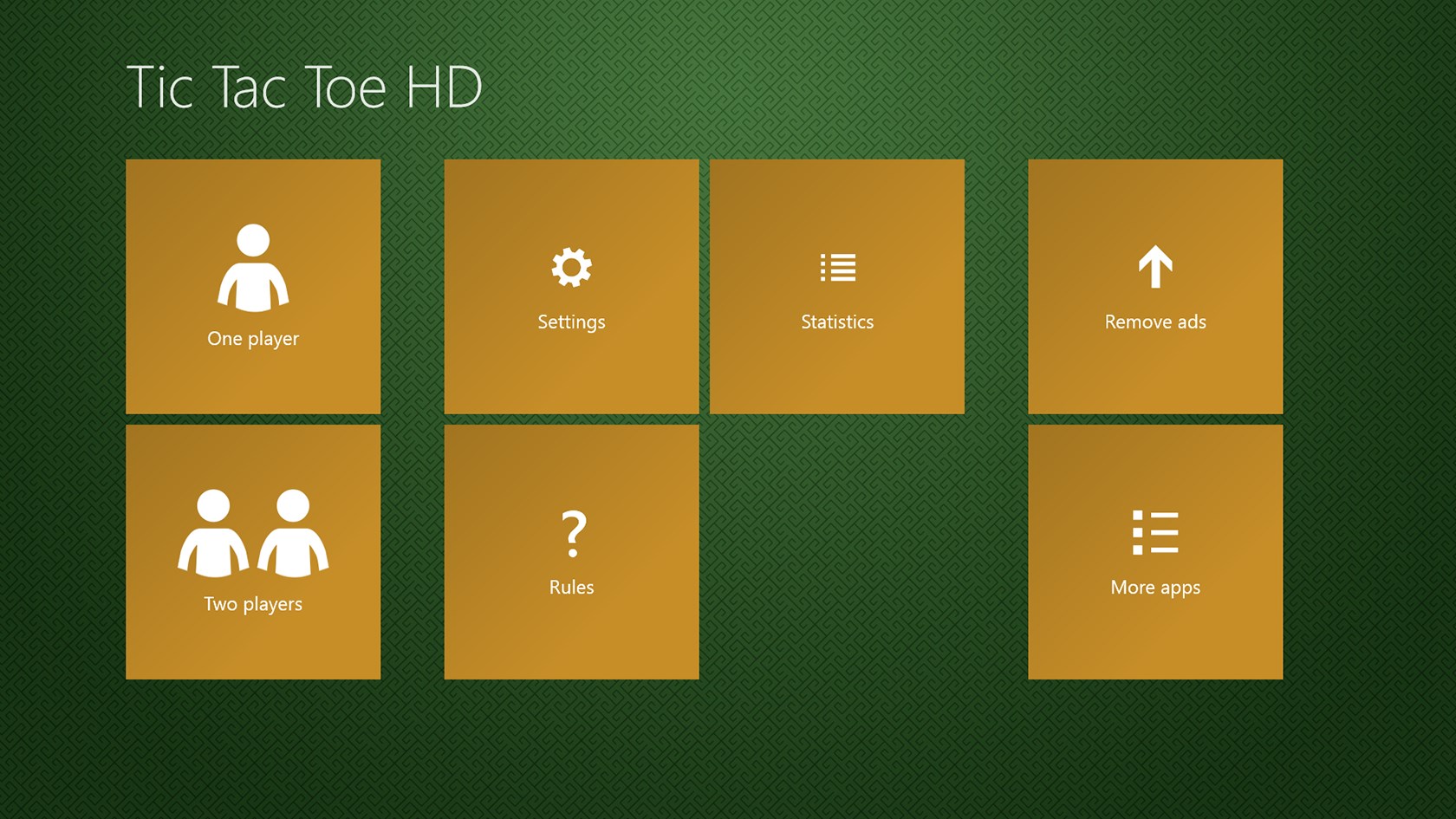Click the empty bottom of the Rules tile
1456x819 pixels.
[x=571, y=646]
